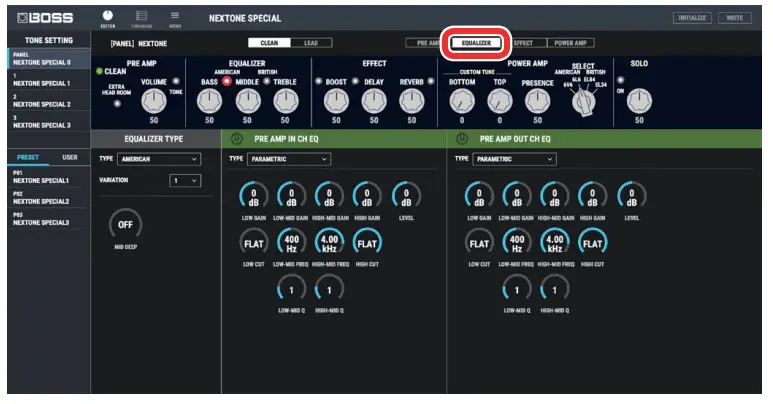Click the TREBLE knob on the panel

tap(285, 101)
